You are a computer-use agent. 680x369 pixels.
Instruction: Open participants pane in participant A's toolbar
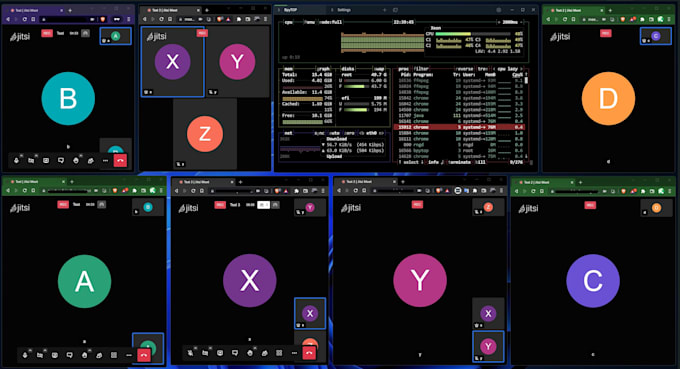point(99,355)
